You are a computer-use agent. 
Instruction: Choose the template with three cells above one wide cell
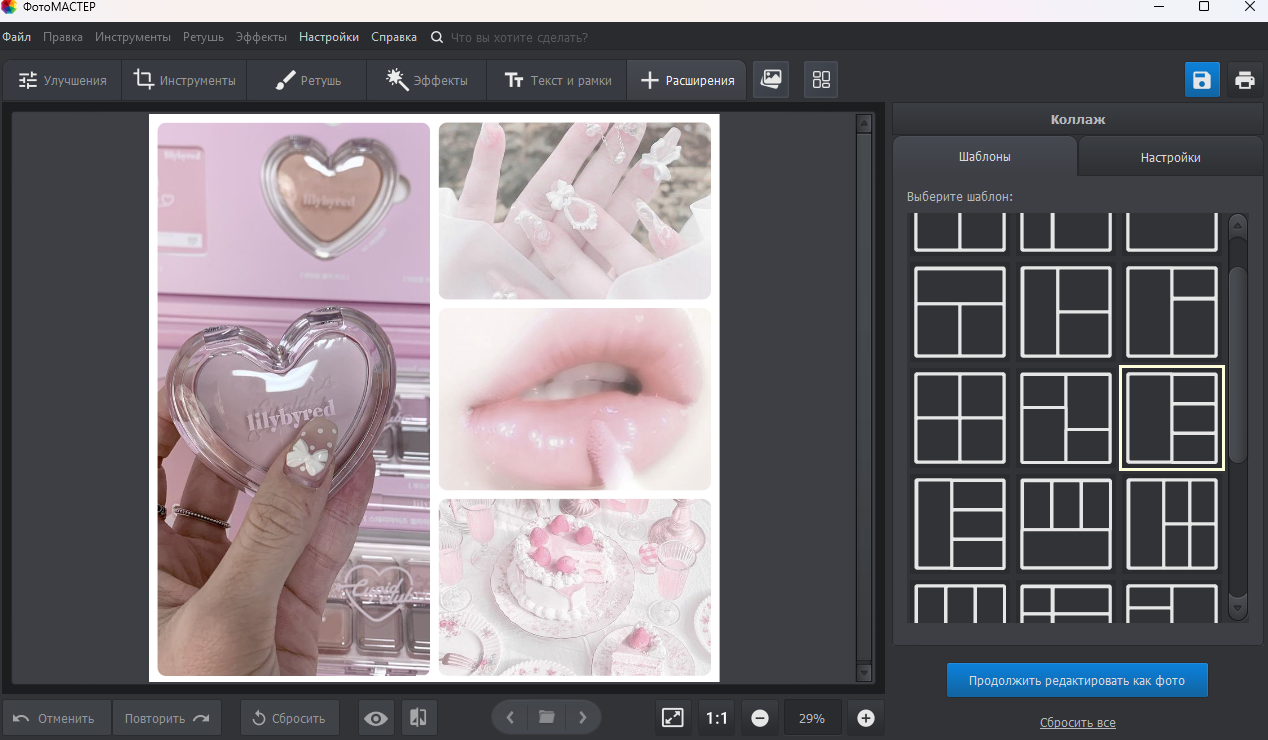click(1066, 524)
